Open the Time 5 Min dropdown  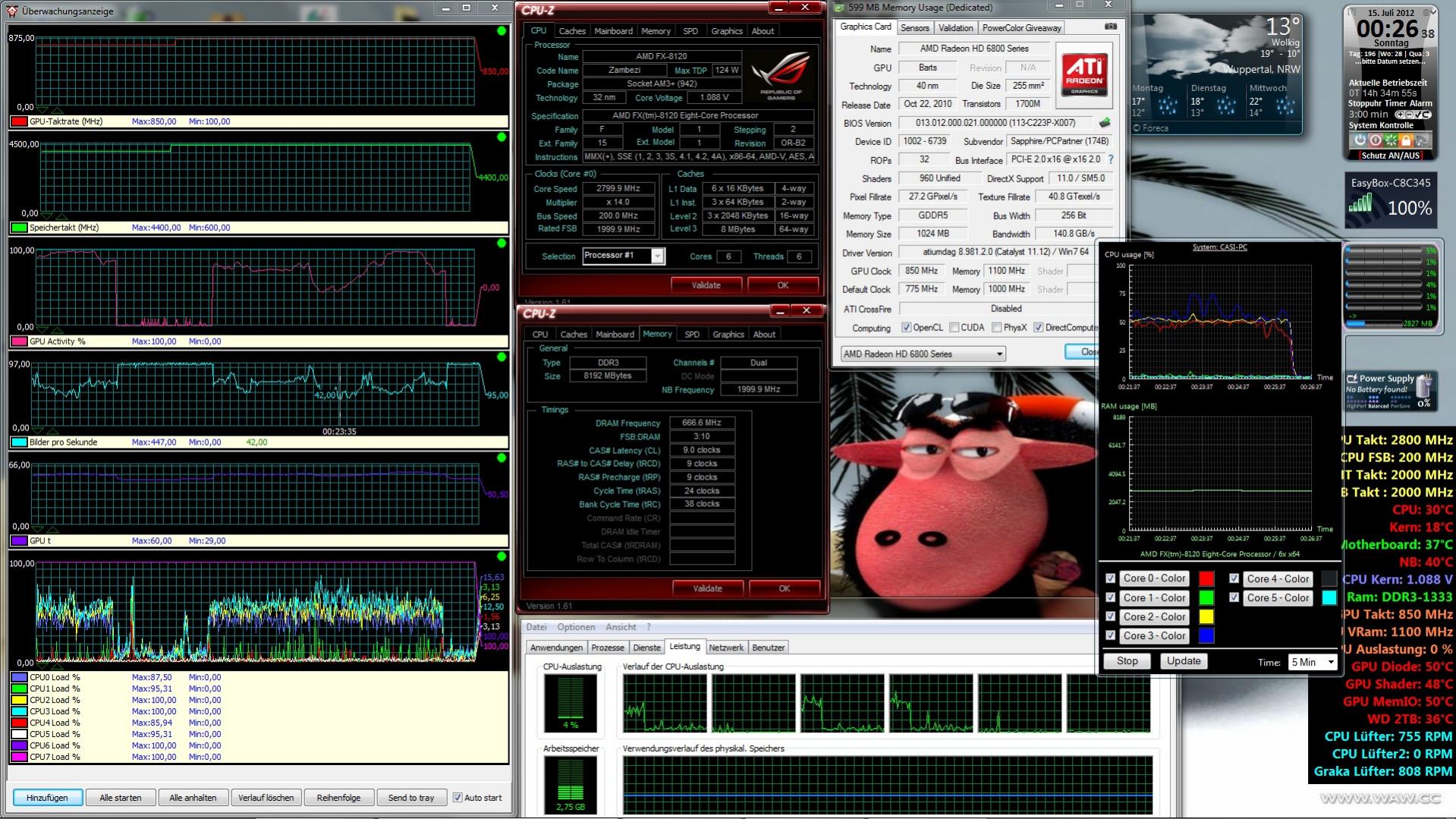pyautogui.click(x=1313, y=662)
